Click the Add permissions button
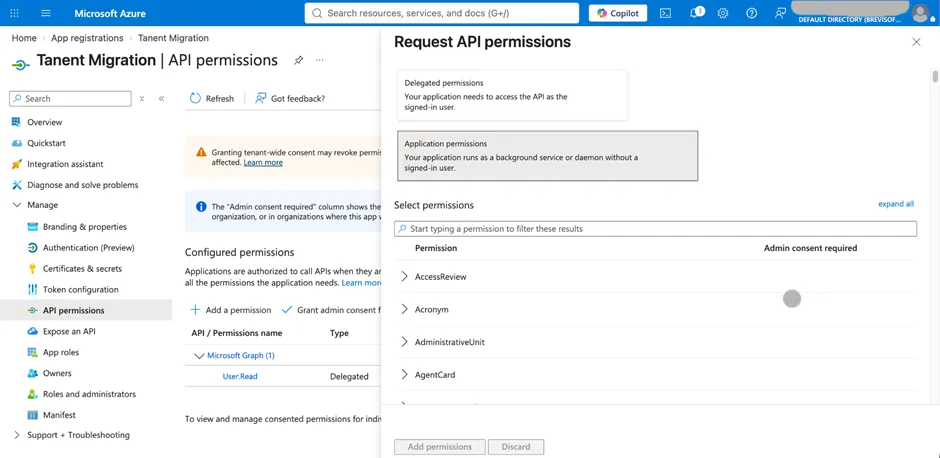The height and width of the screenshot is (458, 940). pyautogui.click(x=439, y=447)
